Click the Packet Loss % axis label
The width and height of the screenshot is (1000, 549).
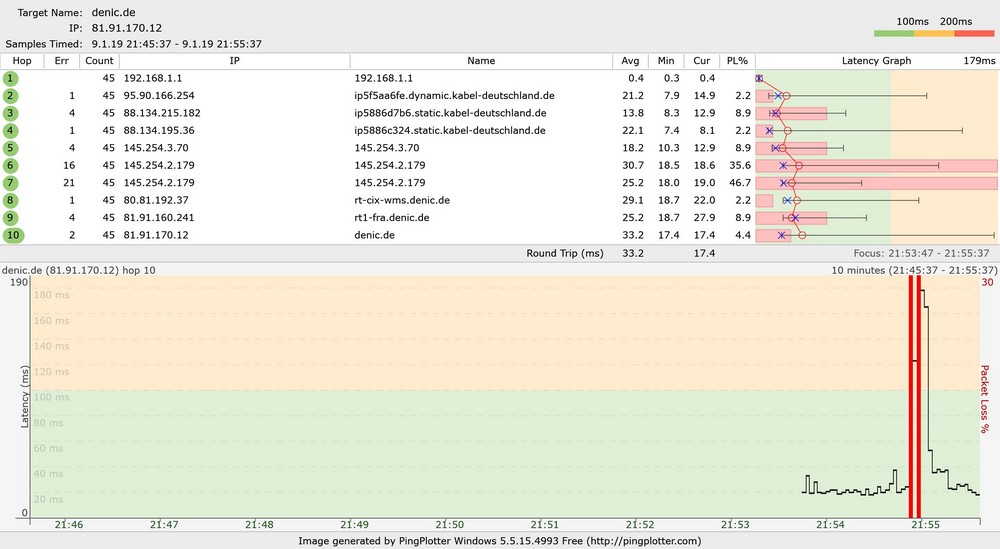(985, 399)
